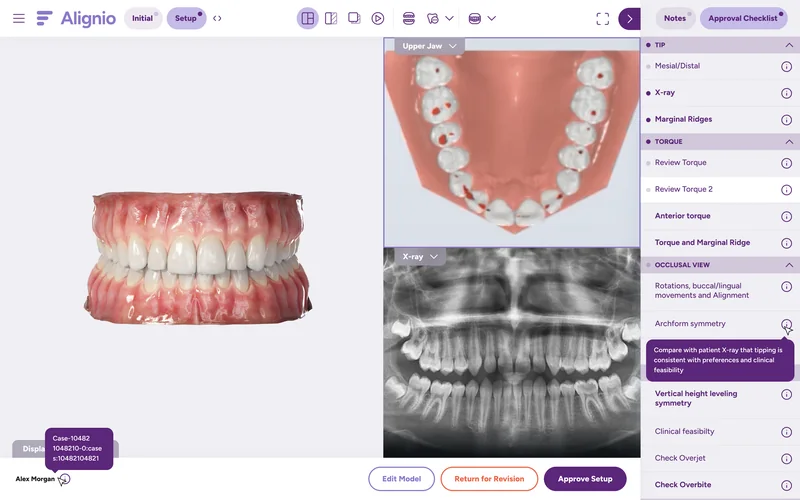Image resolution: width=800 pixels, height=500 pixels.
Task: Open the dropdown next to jaw grid icon
Action: (492, 18)
